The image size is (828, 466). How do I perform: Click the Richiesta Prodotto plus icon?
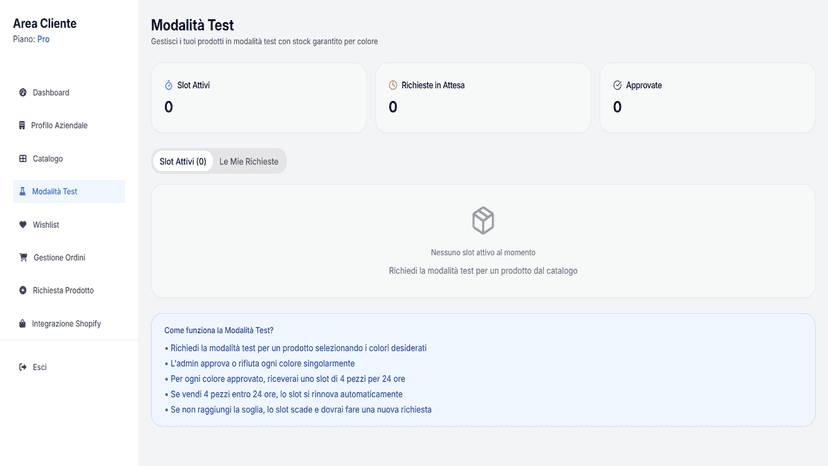(23, 290)
